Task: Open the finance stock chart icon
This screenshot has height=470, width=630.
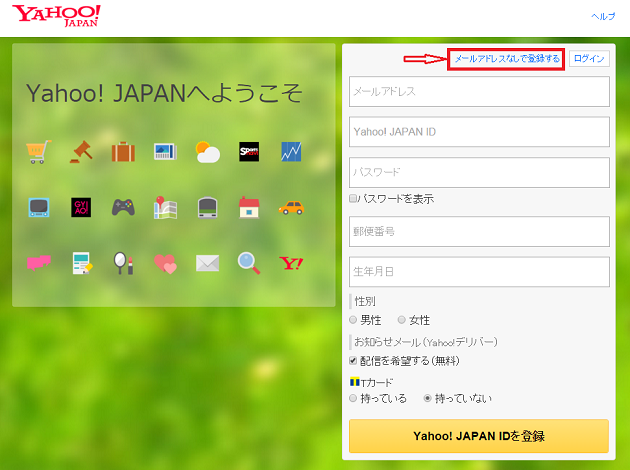Action: point(291,151)
